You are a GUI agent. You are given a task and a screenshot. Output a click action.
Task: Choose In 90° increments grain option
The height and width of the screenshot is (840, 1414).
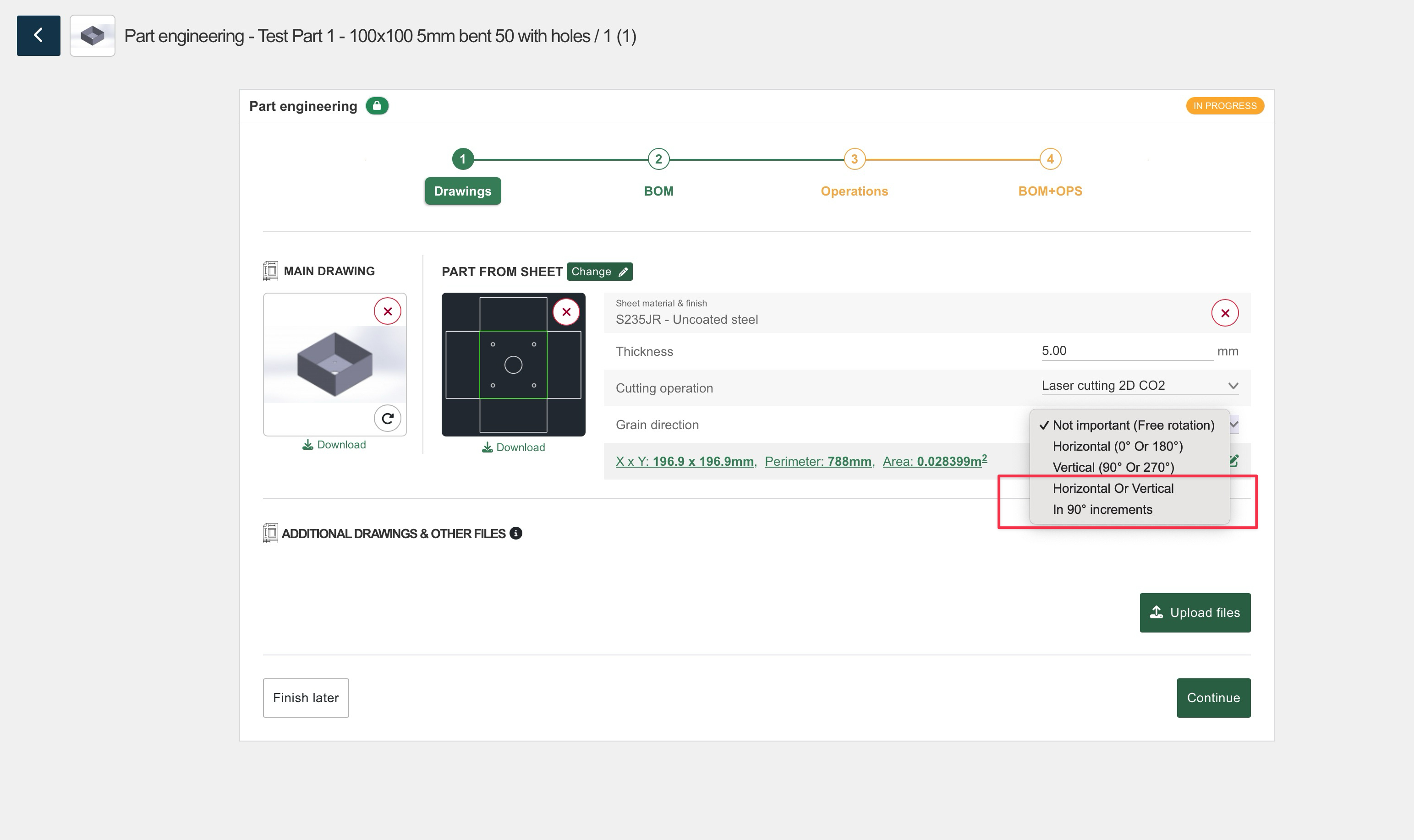click(x=1102, y=509)
